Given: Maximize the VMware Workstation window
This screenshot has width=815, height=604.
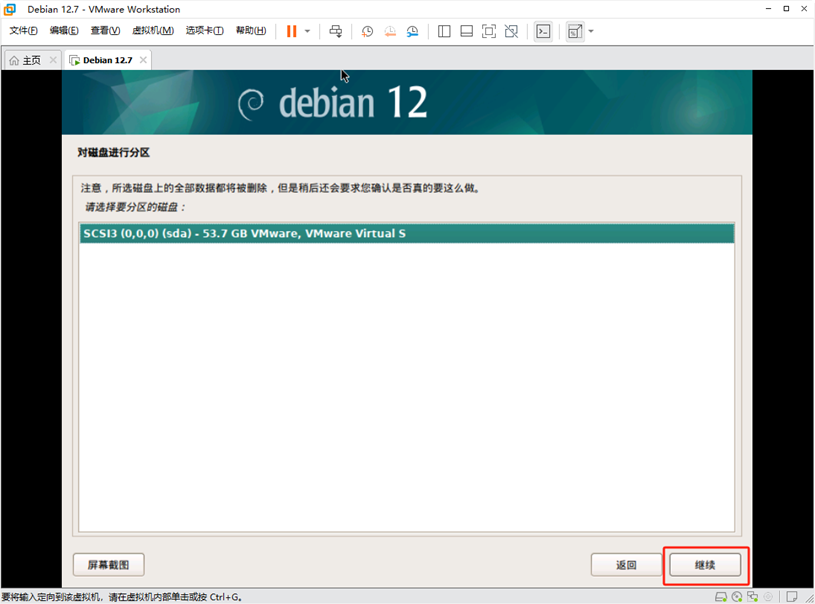Looking at the screenshot, I should click(786, 9).
